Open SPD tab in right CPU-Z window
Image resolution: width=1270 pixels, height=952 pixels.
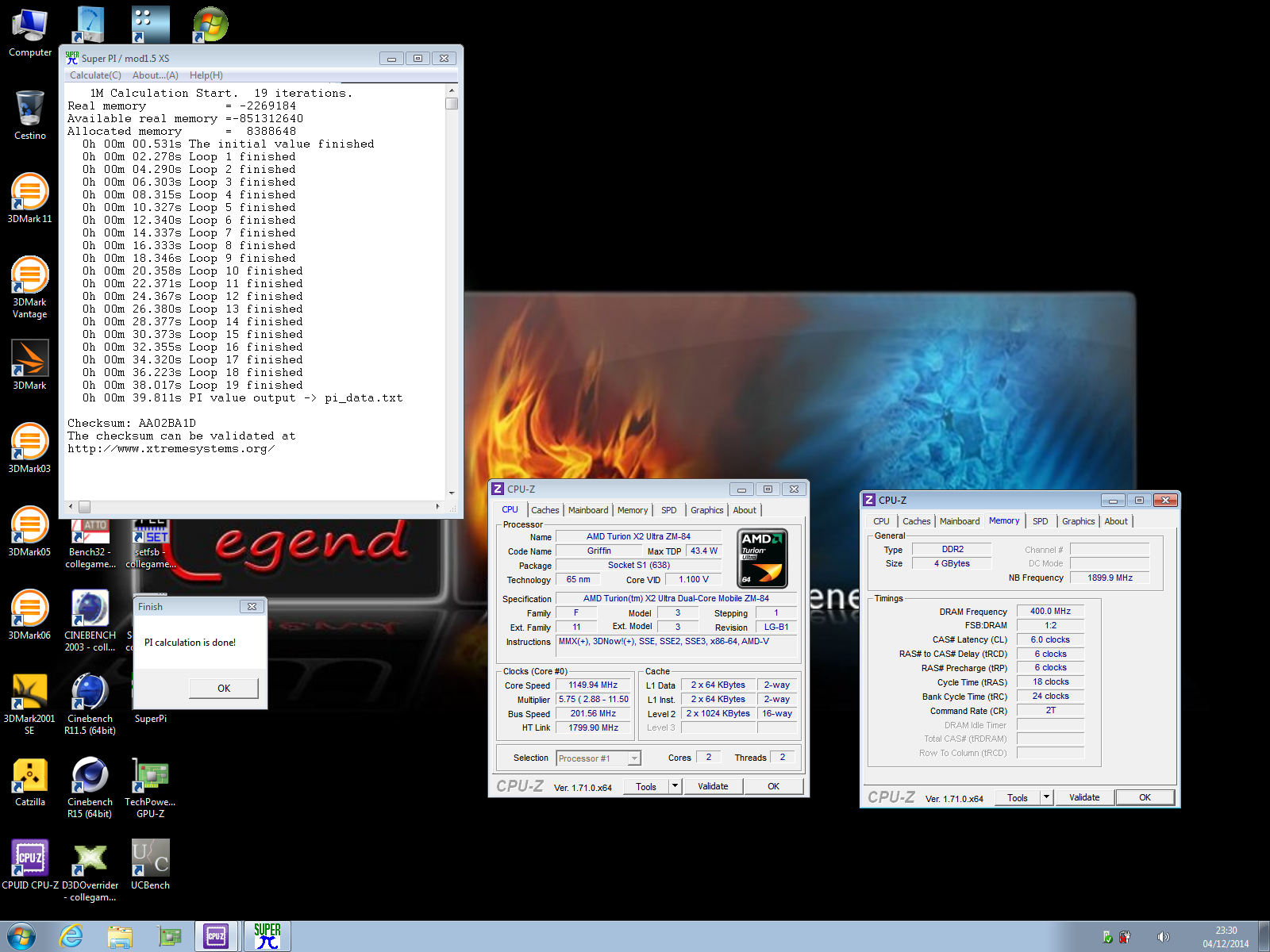[x=1041, y=521]
